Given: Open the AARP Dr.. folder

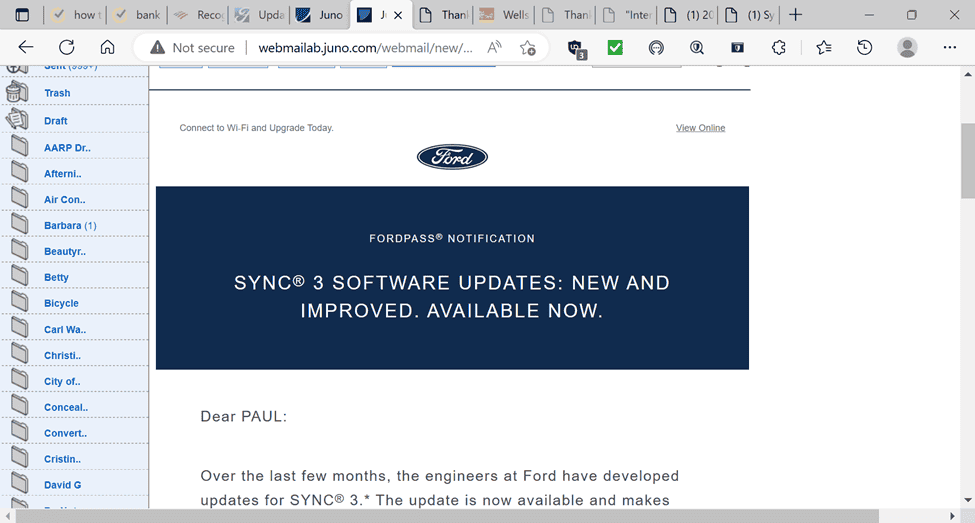Looking at the screenshot, I should click(x=67, y=148).
